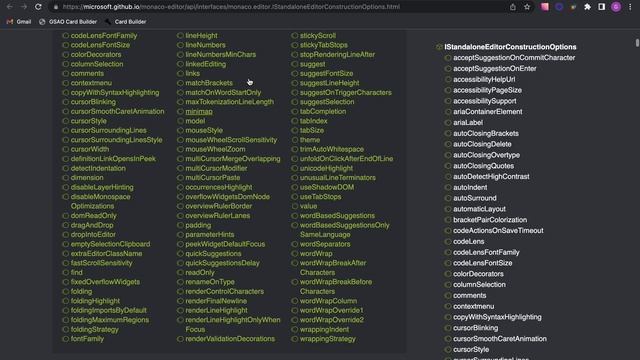Click the property icon beside readOnly
This screenshot has height=360, width=640.
click(180, 272)
